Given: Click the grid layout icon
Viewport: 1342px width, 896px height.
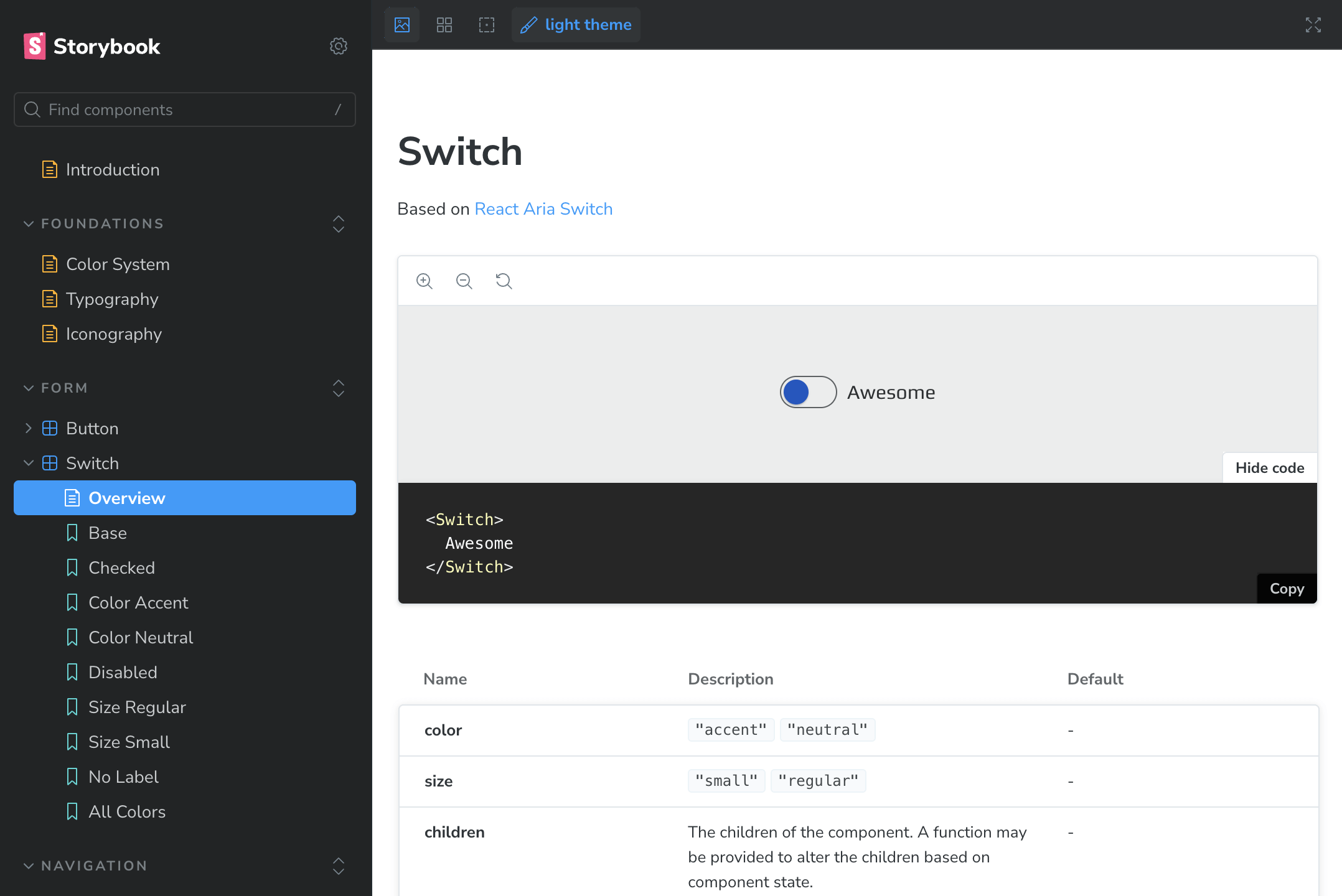Looking at the screenshot, I should [x=444, y=24].
